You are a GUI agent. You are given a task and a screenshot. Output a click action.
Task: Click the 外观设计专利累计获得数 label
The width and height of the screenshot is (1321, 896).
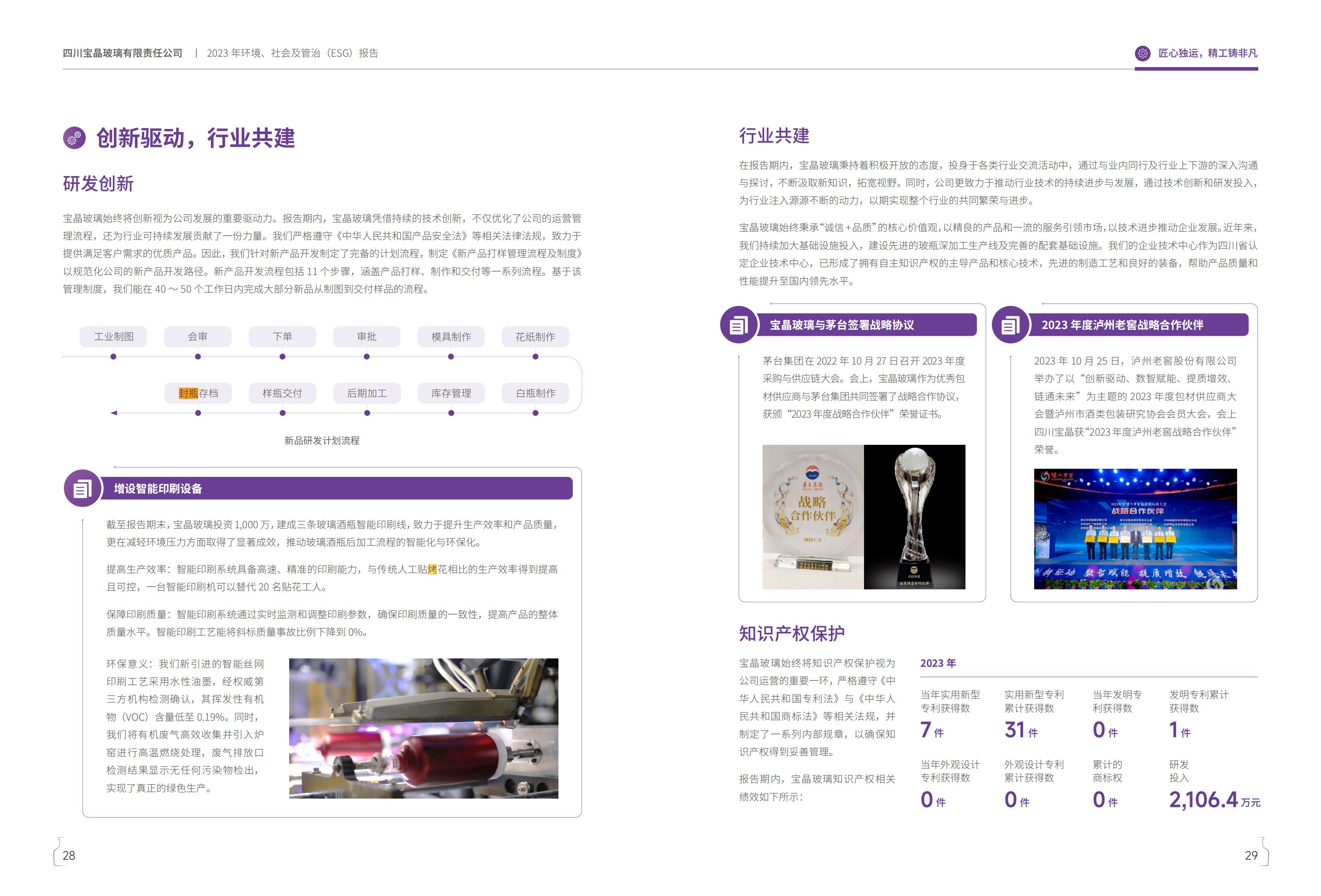[x=1034, y=771]
